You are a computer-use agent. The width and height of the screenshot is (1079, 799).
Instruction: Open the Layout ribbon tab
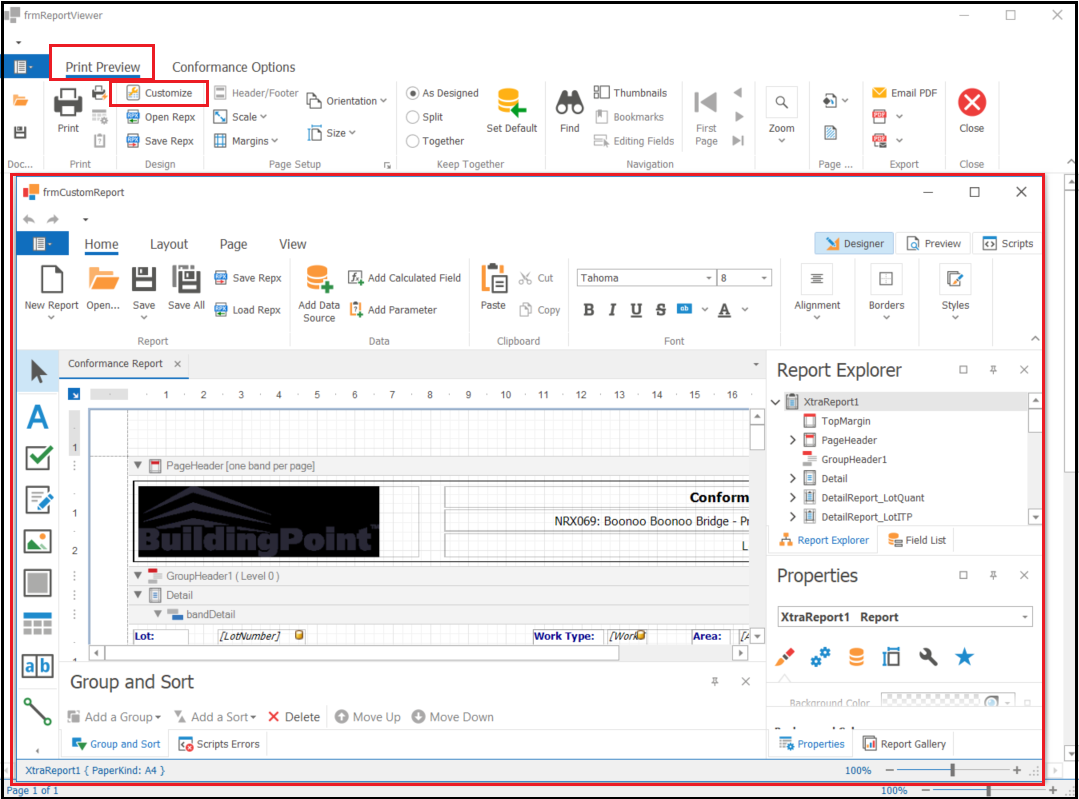pos(169,244)
